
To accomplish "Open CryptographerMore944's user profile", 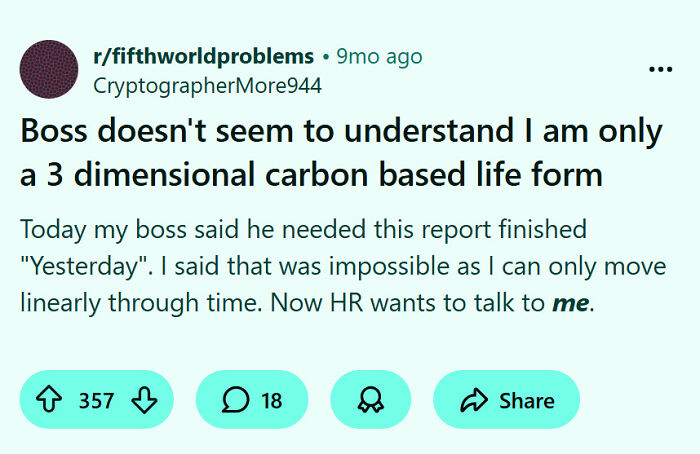I will click(x=207, y=86).
